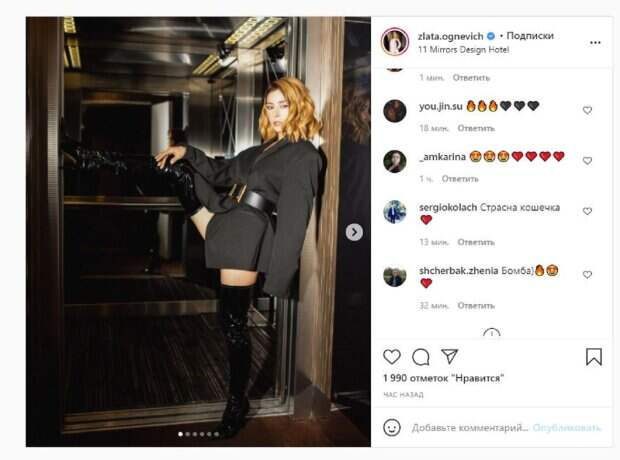Open 11 Mirrors Design Hotel location

463,50
